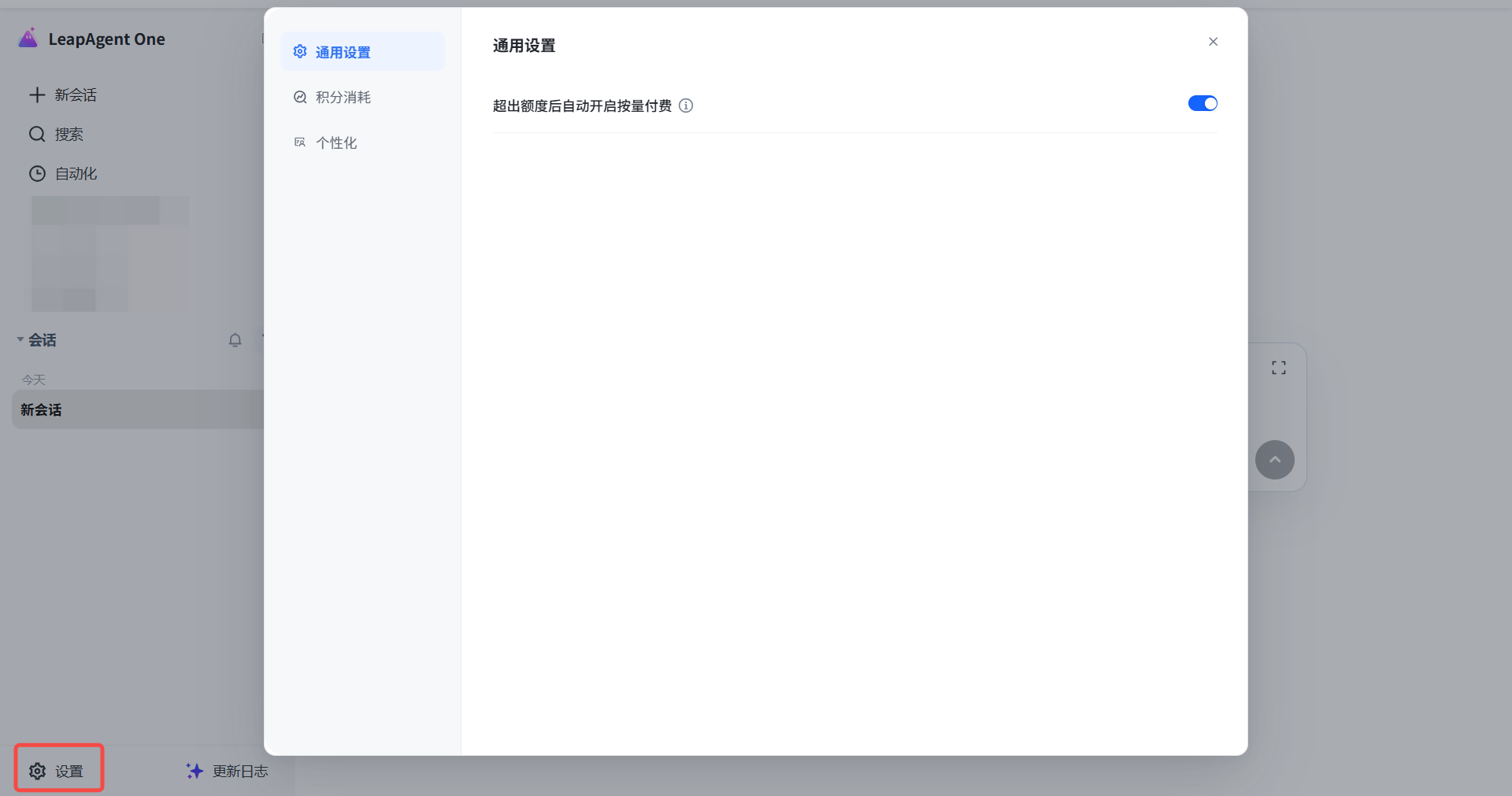Open 搜索 in the sidebar
The width and height of the screenshot is (1512, 796).
(56, 135)
